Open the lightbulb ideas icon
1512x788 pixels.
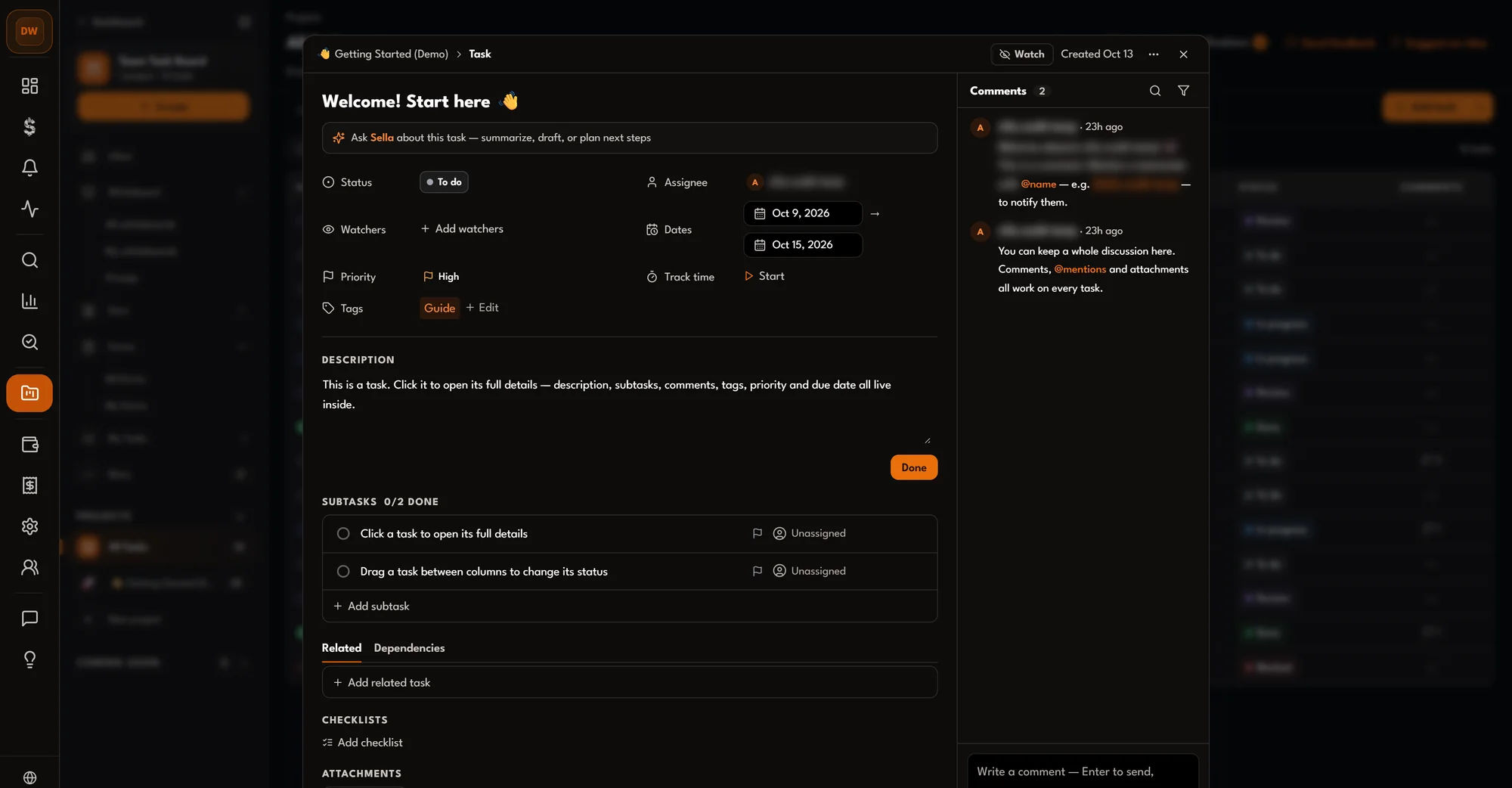[x=29, y=659]
